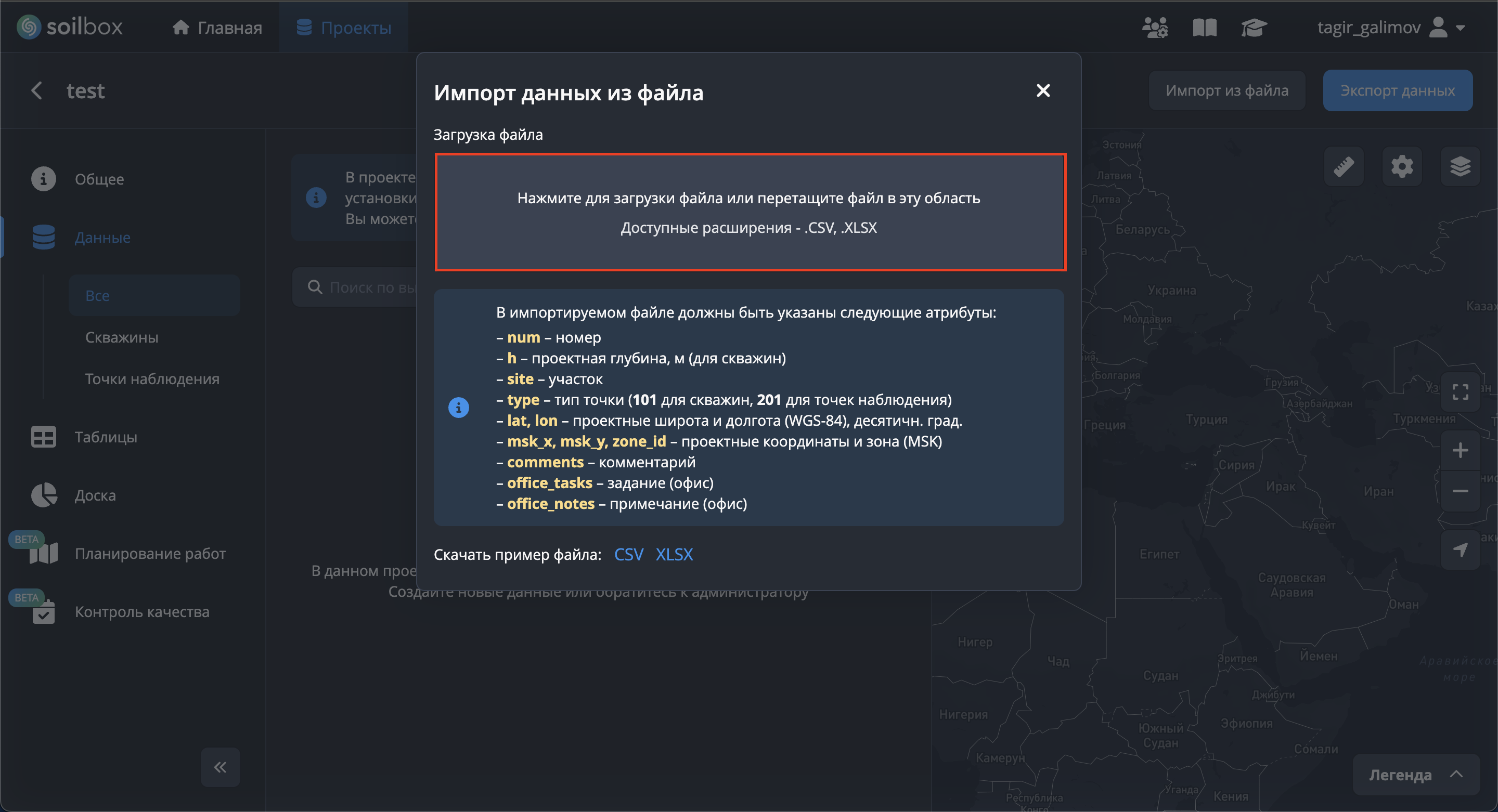Click the file upload drop area
The image size is (1498, 812).
(750, 212)
